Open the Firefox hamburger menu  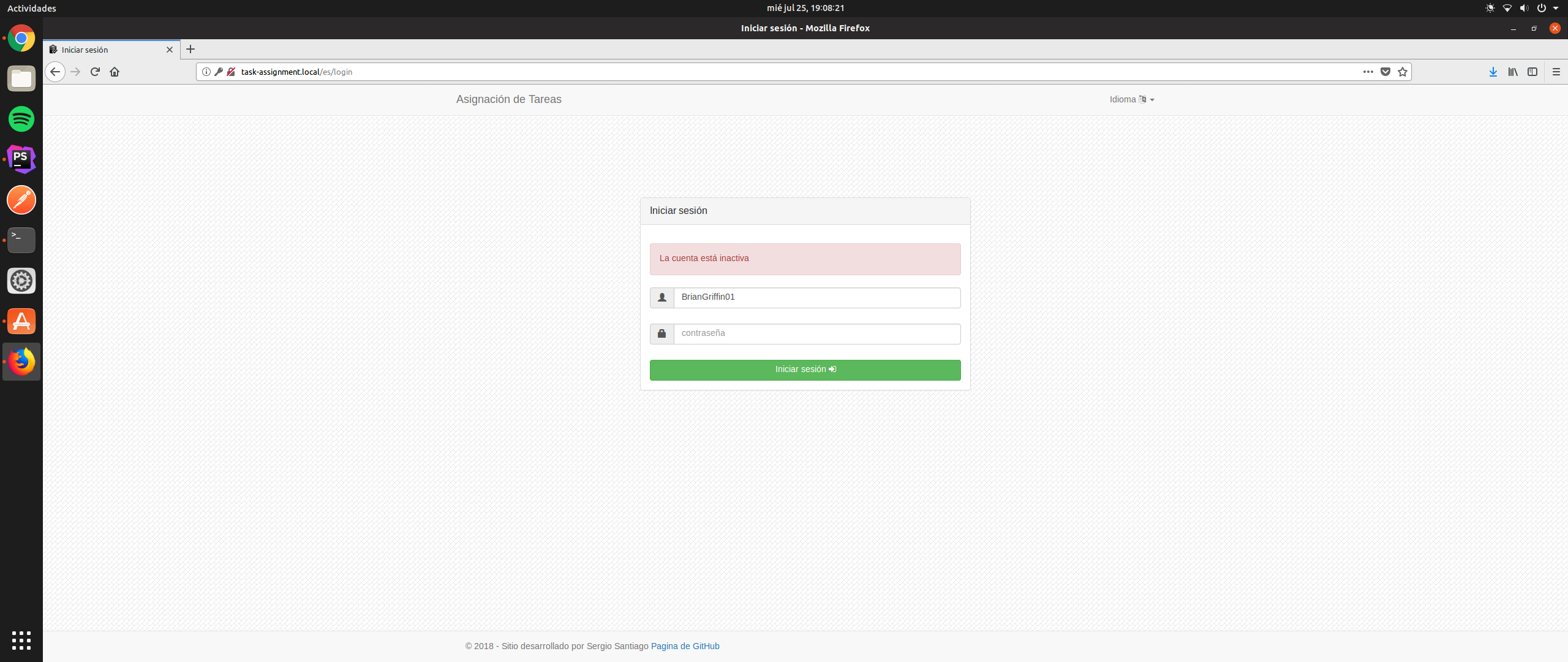pyautogui.click(x=1556, y=72)
